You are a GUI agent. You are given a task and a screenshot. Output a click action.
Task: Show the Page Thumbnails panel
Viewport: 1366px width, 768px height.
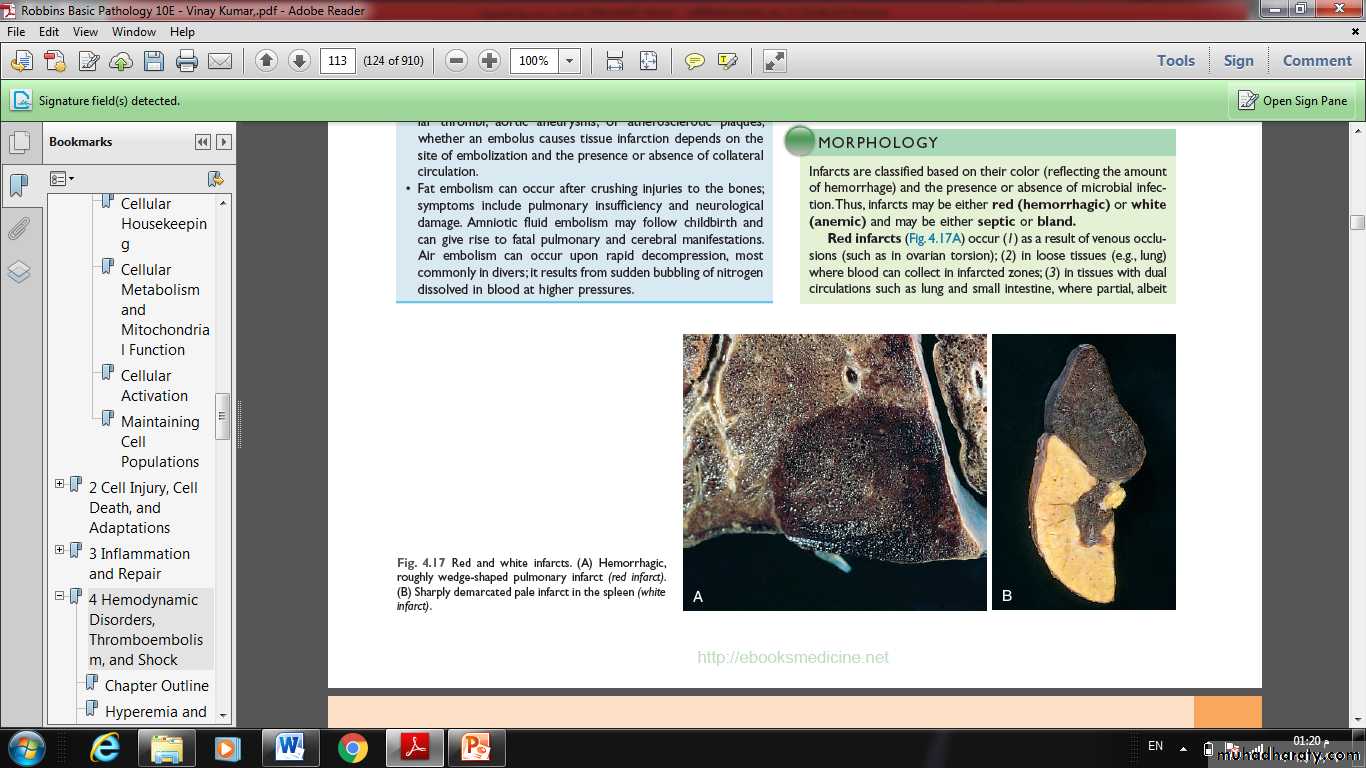point(19,142)
